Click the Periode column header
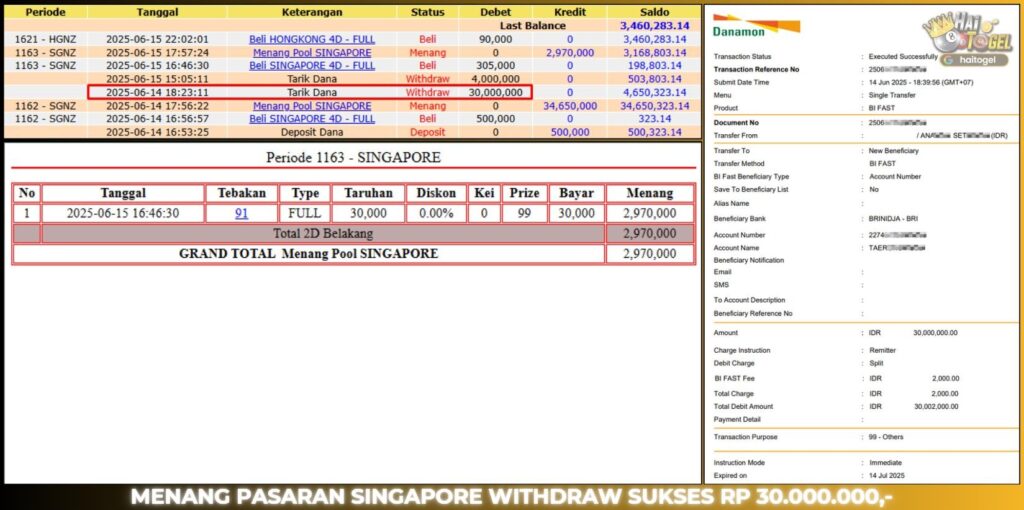The width and height of the screenshot is (1024, 510). point(46,12)
